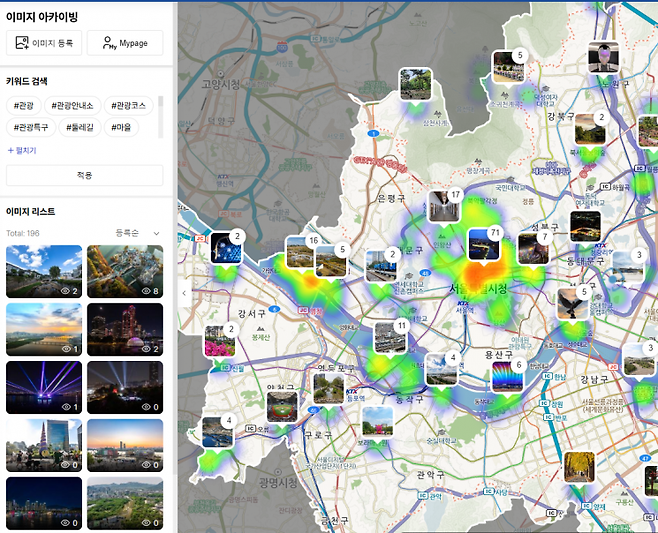Open the map cluster marker showing 71 images

click(x=484, y=246)
